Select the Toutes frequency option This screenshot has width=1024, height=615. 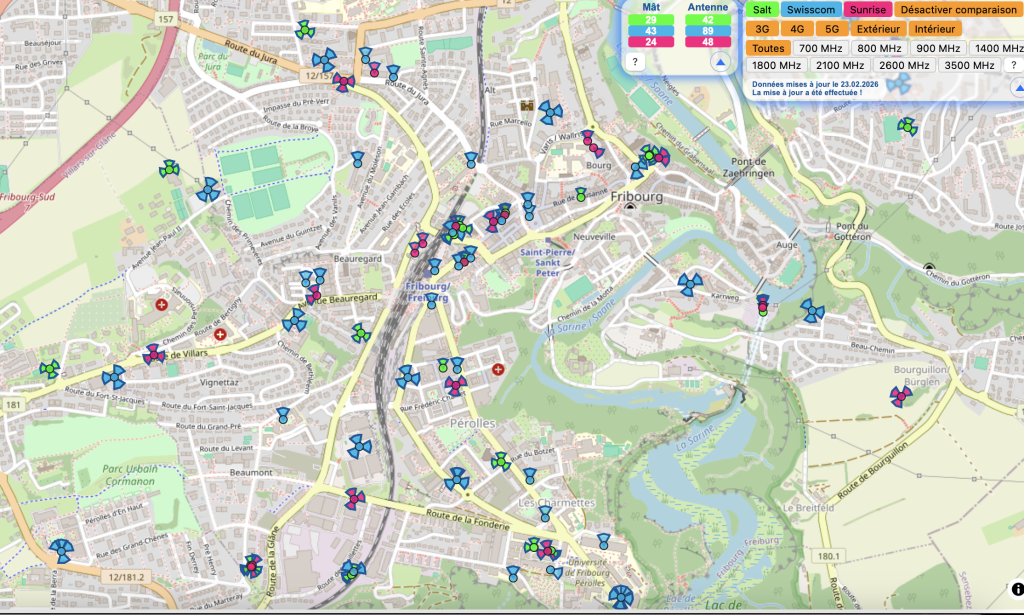click(767, 48)
